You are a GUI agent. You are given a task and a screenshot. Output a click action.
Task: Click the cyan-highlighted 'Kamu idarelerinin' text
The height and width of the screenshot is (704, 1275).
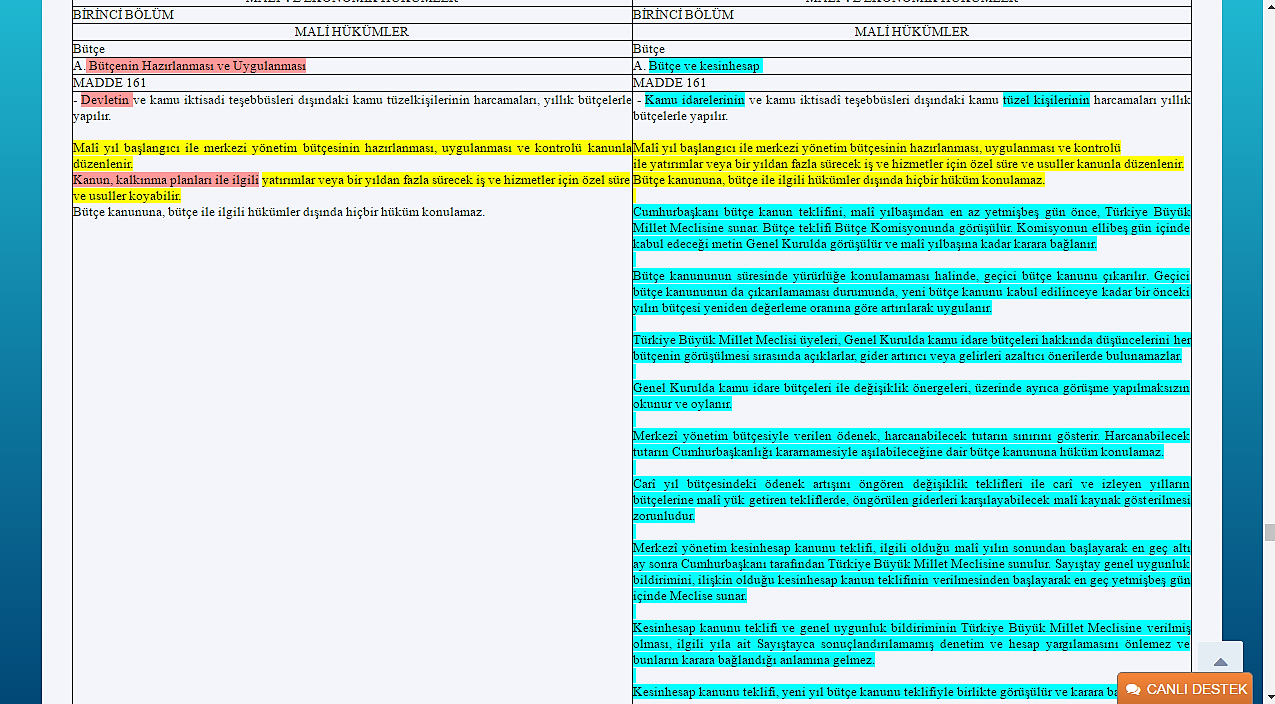pos(694,100)
